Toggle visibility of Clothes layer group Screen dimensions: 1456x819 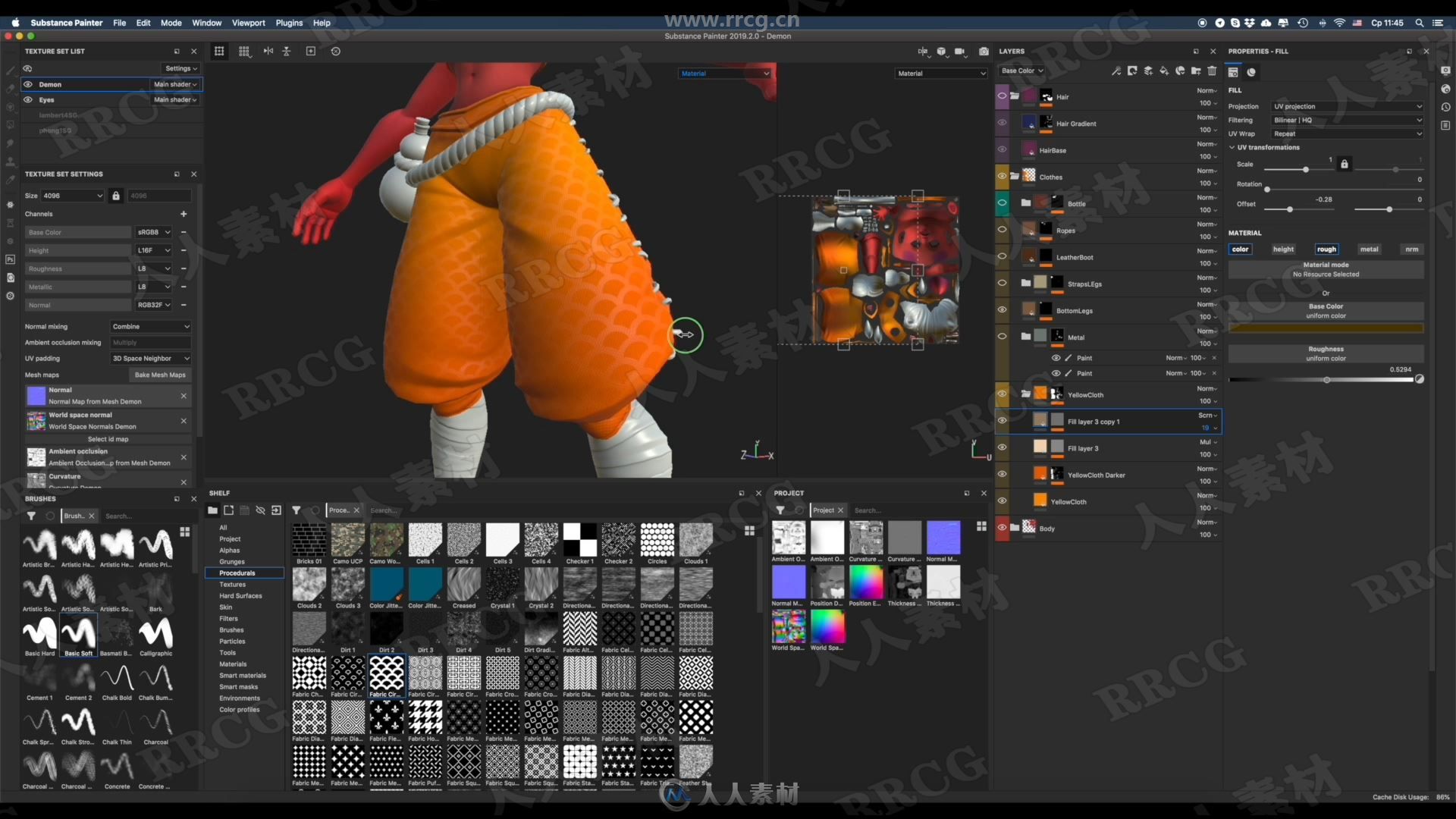pyautogui.click(x=1002, y=176)
